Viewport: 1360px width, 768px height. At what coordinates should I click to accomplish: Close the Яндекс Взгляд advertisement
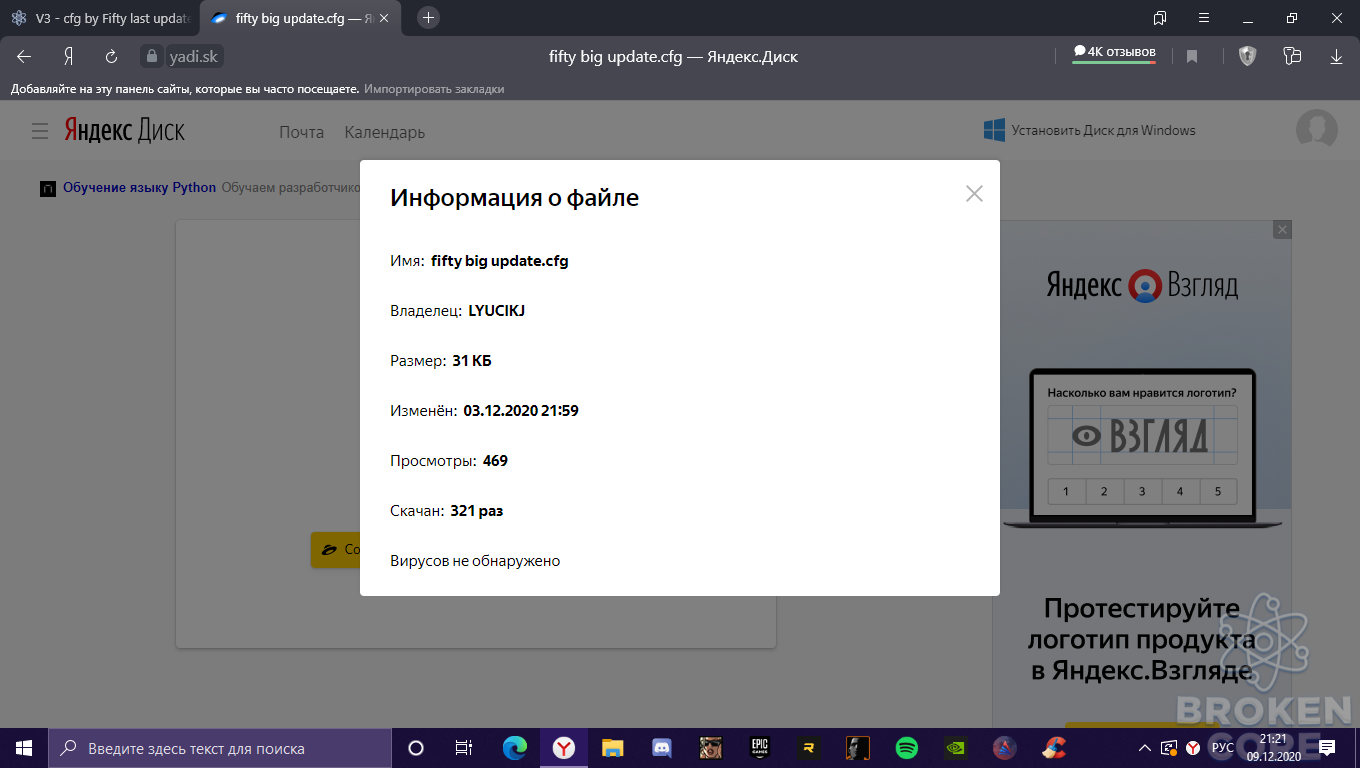click(x=1282, y=230)
